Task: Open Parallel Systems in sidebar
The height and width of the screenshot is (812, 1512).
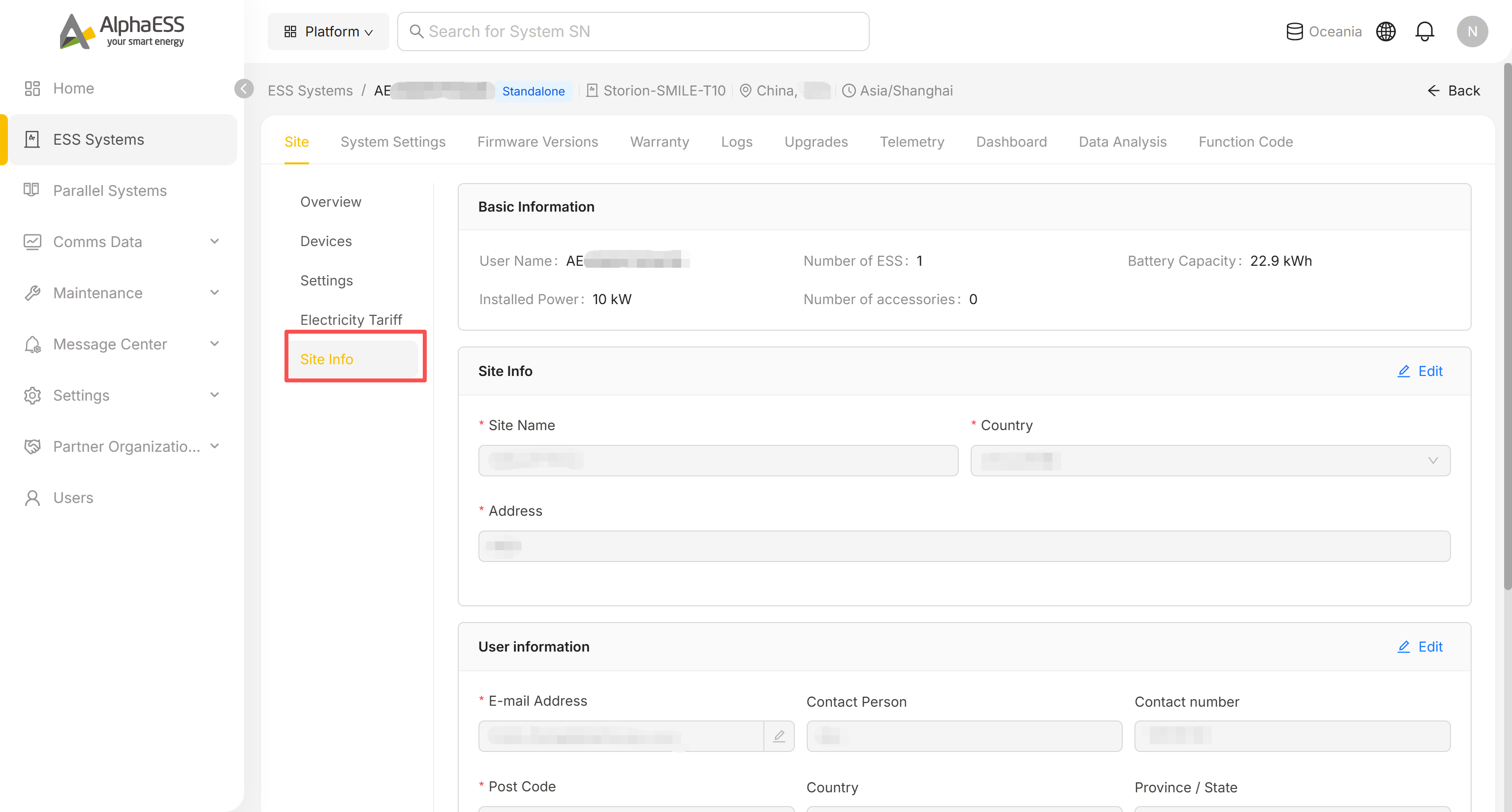Action: coord(110,190)
